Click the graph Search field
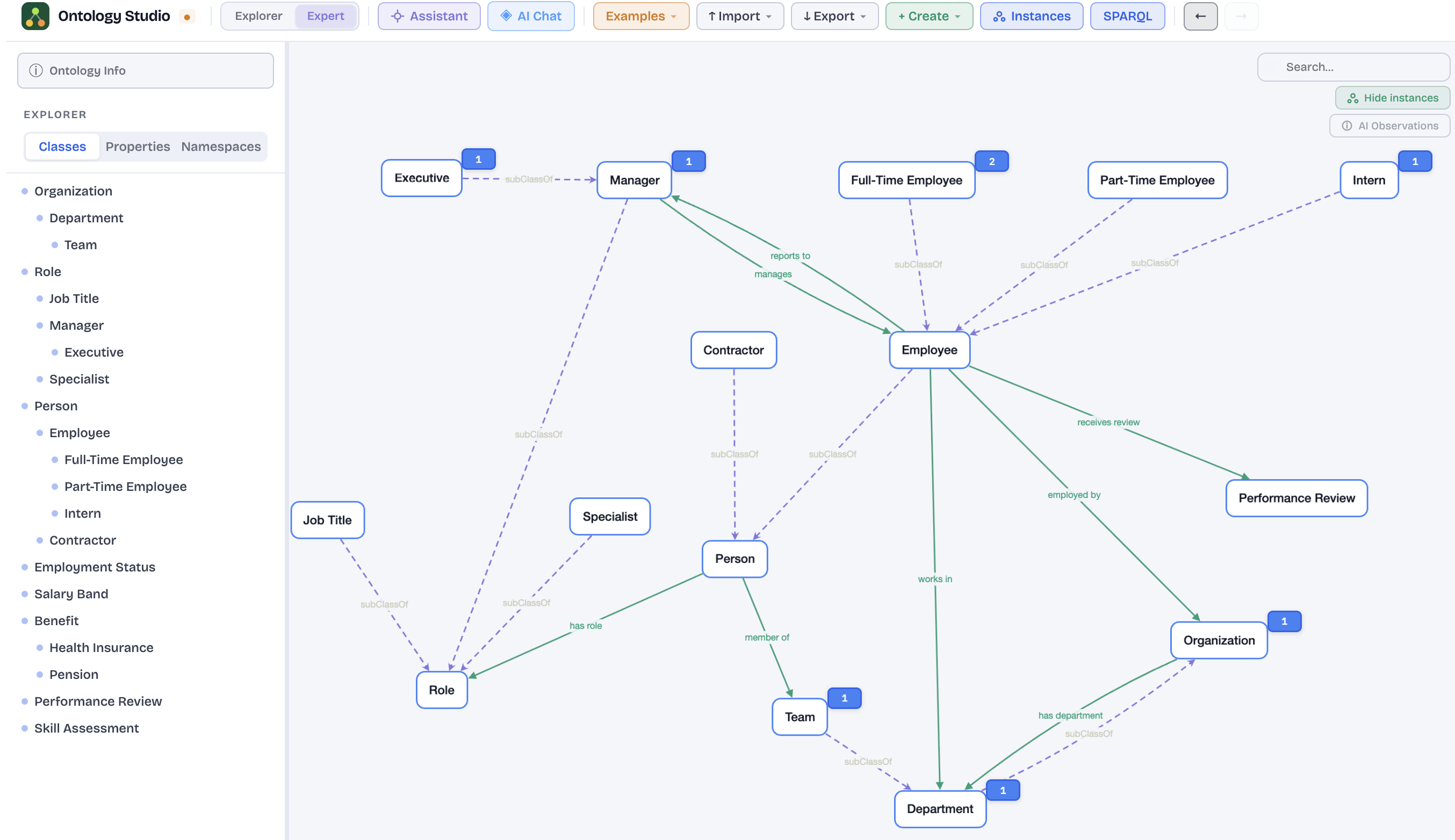1455x840 pixels. [x=1353, y=67]
